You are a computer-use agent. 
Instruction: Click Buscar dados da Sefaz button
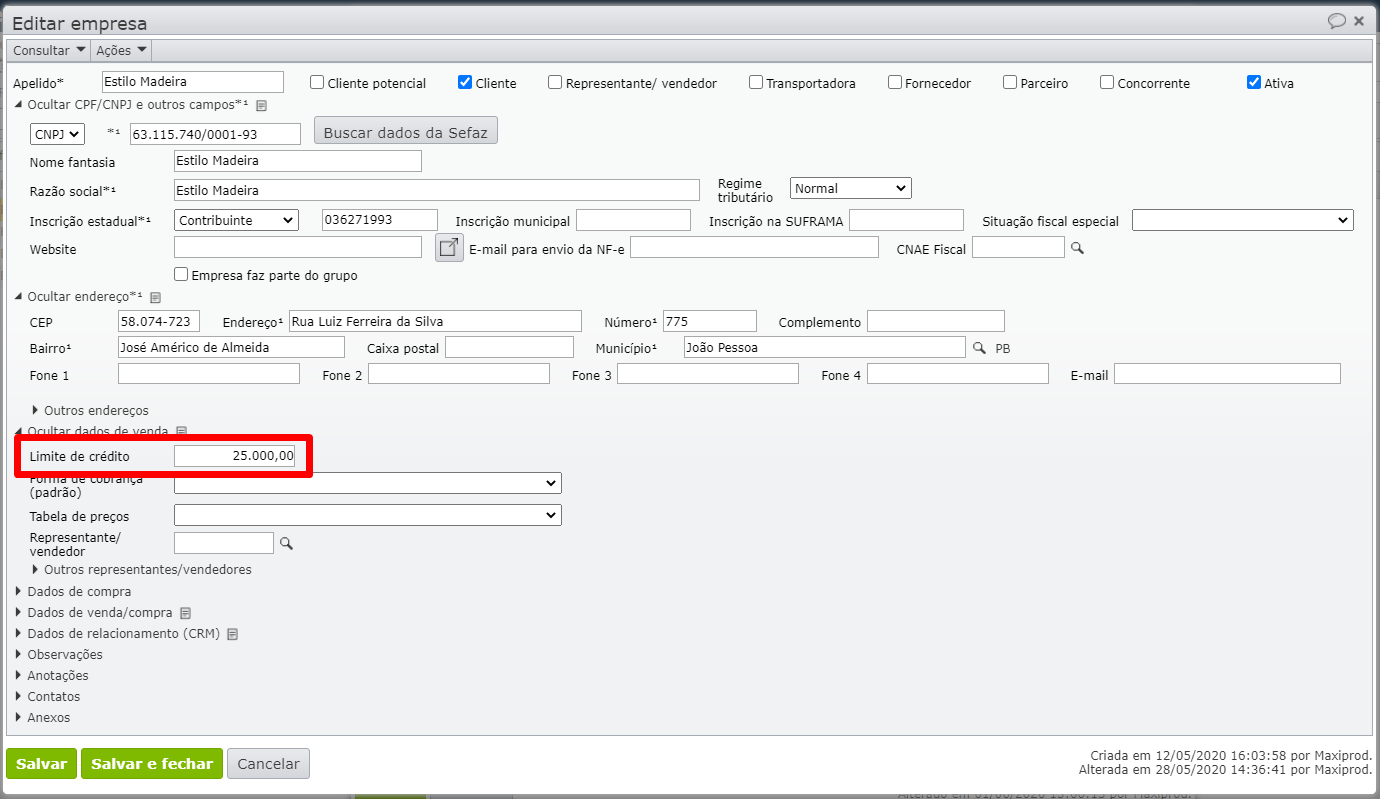coord(406,131)
